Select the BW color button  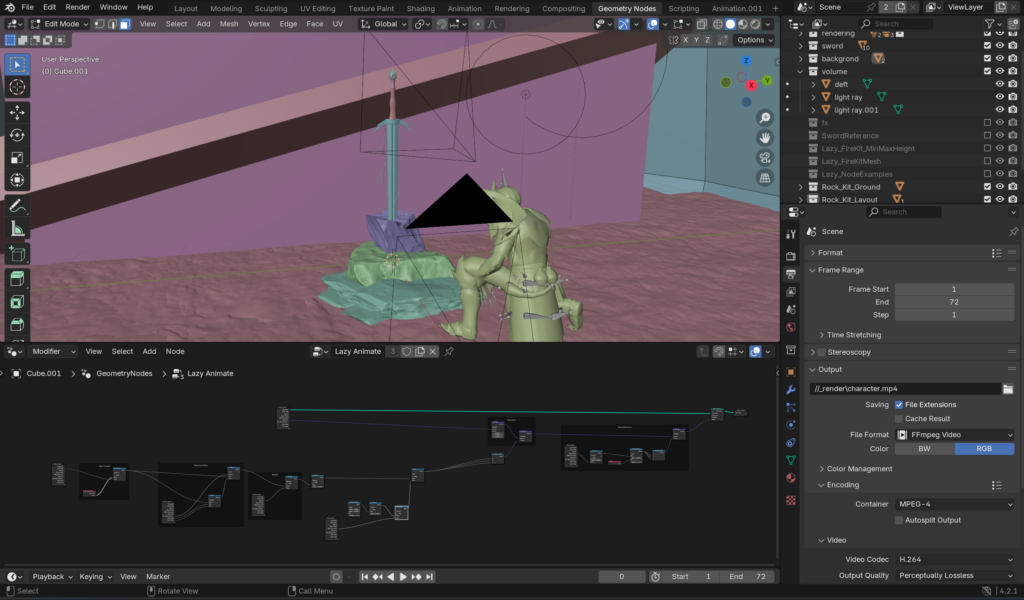[924, 449]
